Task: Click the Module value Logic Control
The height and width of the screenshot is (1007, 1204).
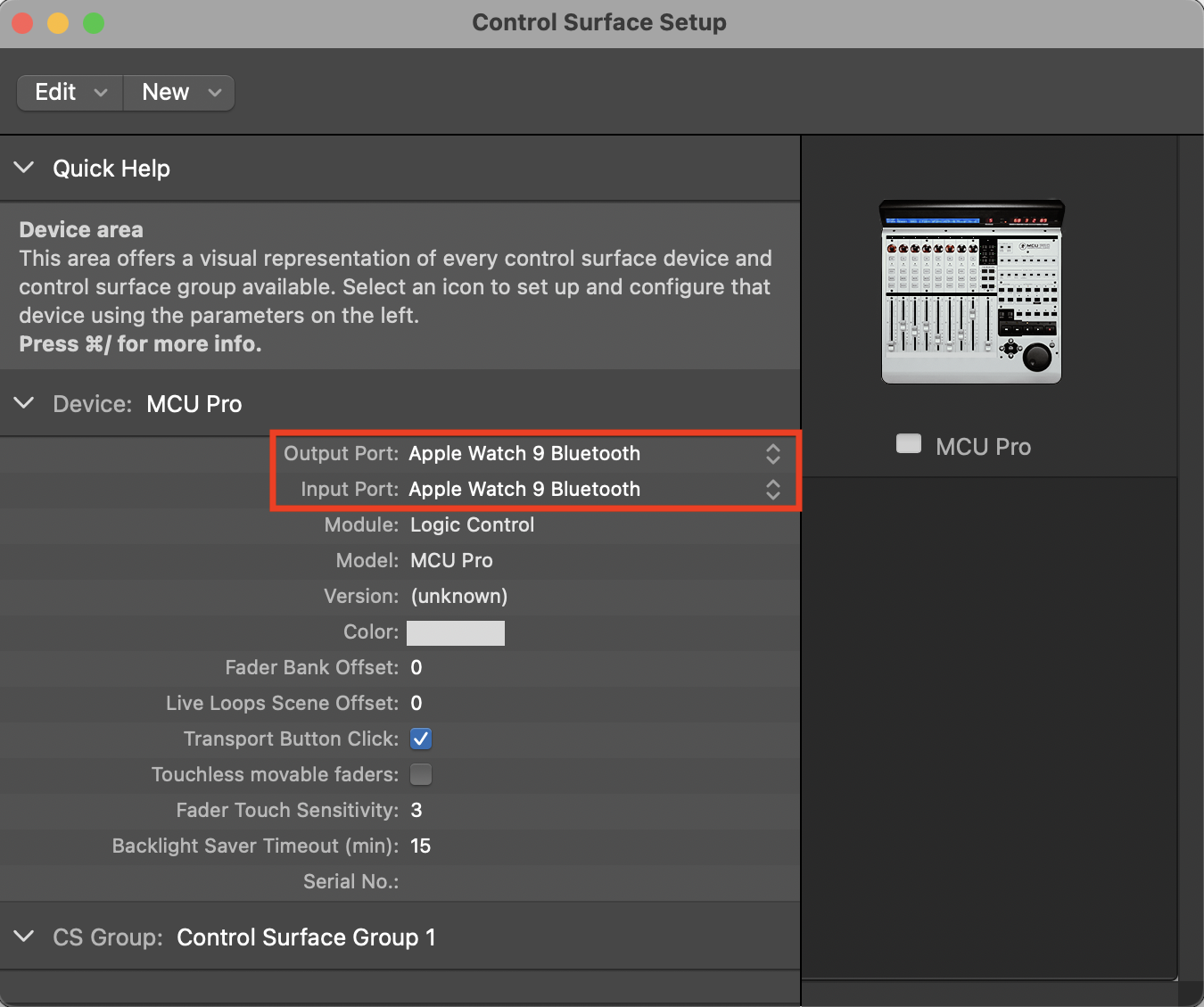Action: tap(473, 524)
